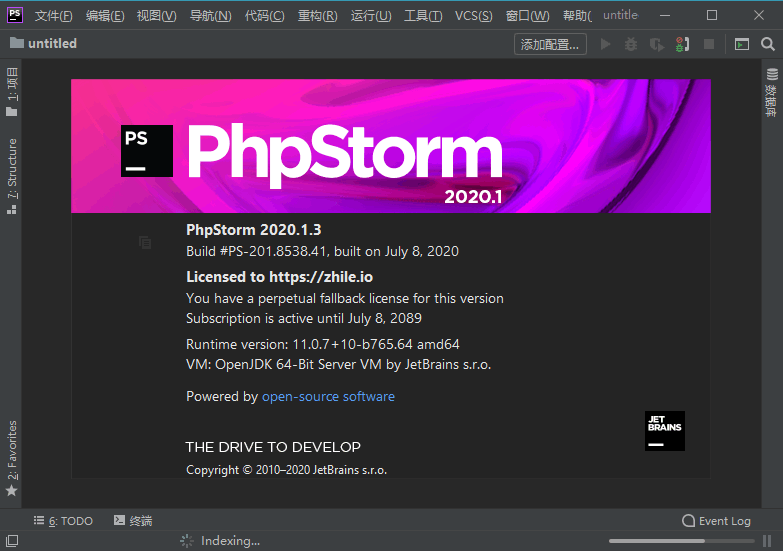Click the indexing progress bar
Image resolution: width=783 pixels, height=551 pixels.
point(681,541)
